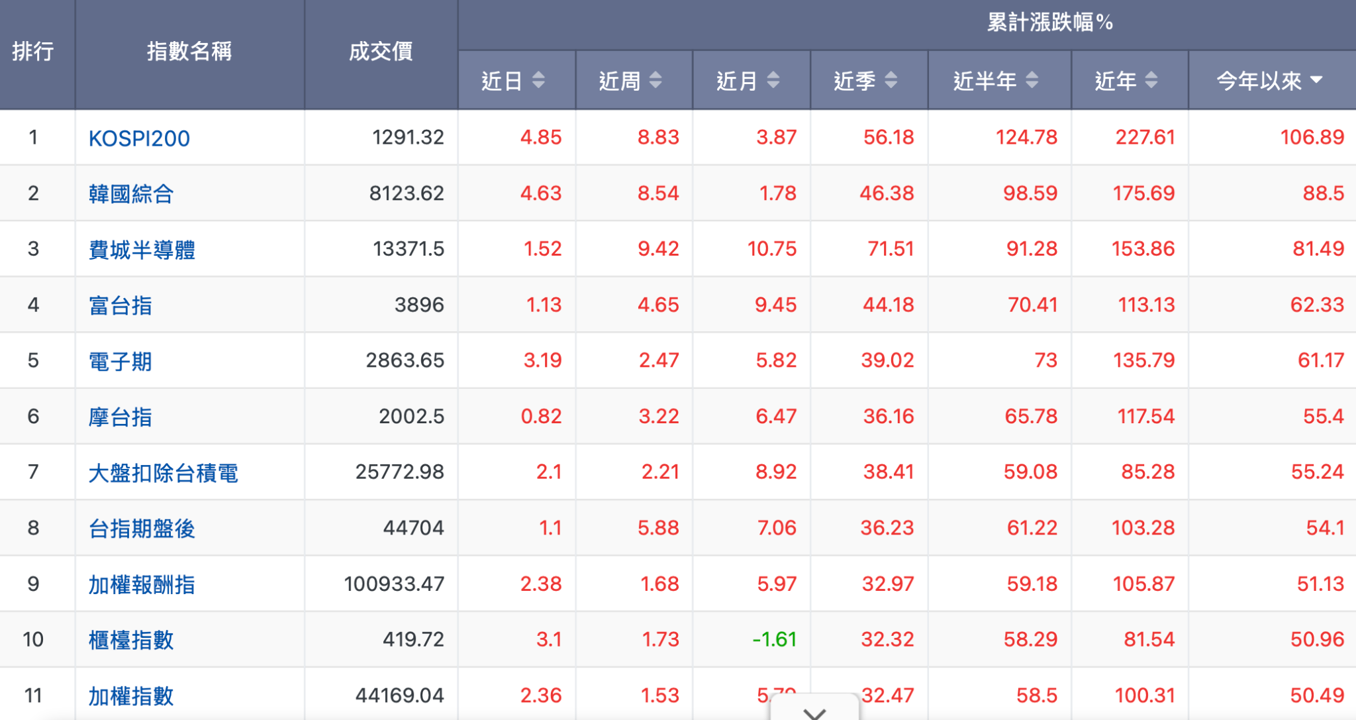Select 電子期 price 2863.65
This screenshot has height=720, width=1356.
[405, 361]
